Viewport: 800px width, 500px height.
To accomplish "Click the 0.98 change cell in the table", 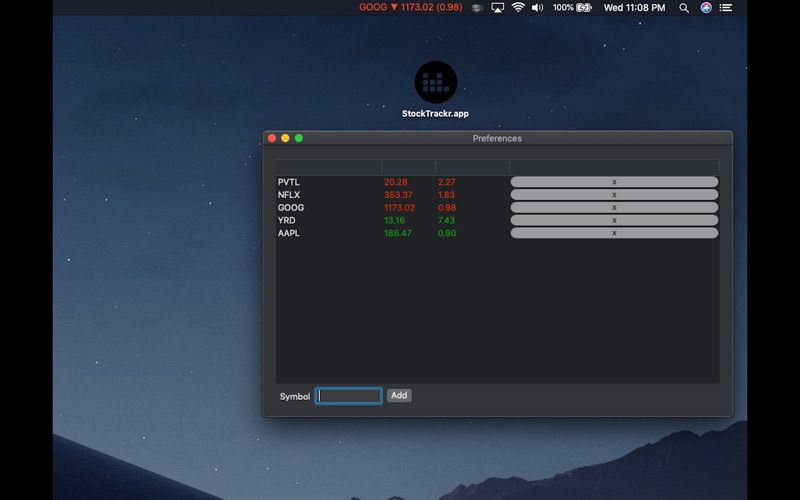I will (447, 208).
